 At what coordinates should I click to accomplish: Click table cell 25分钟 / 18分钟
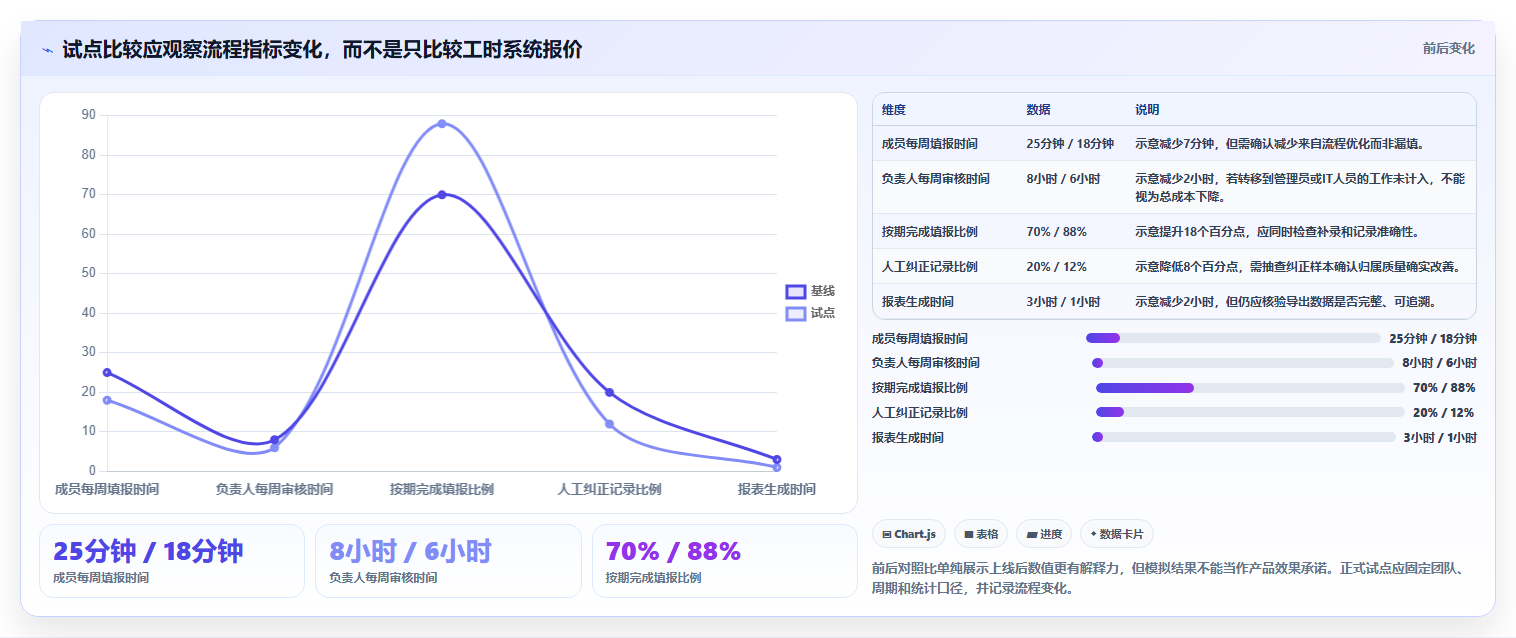(1070, 144)
